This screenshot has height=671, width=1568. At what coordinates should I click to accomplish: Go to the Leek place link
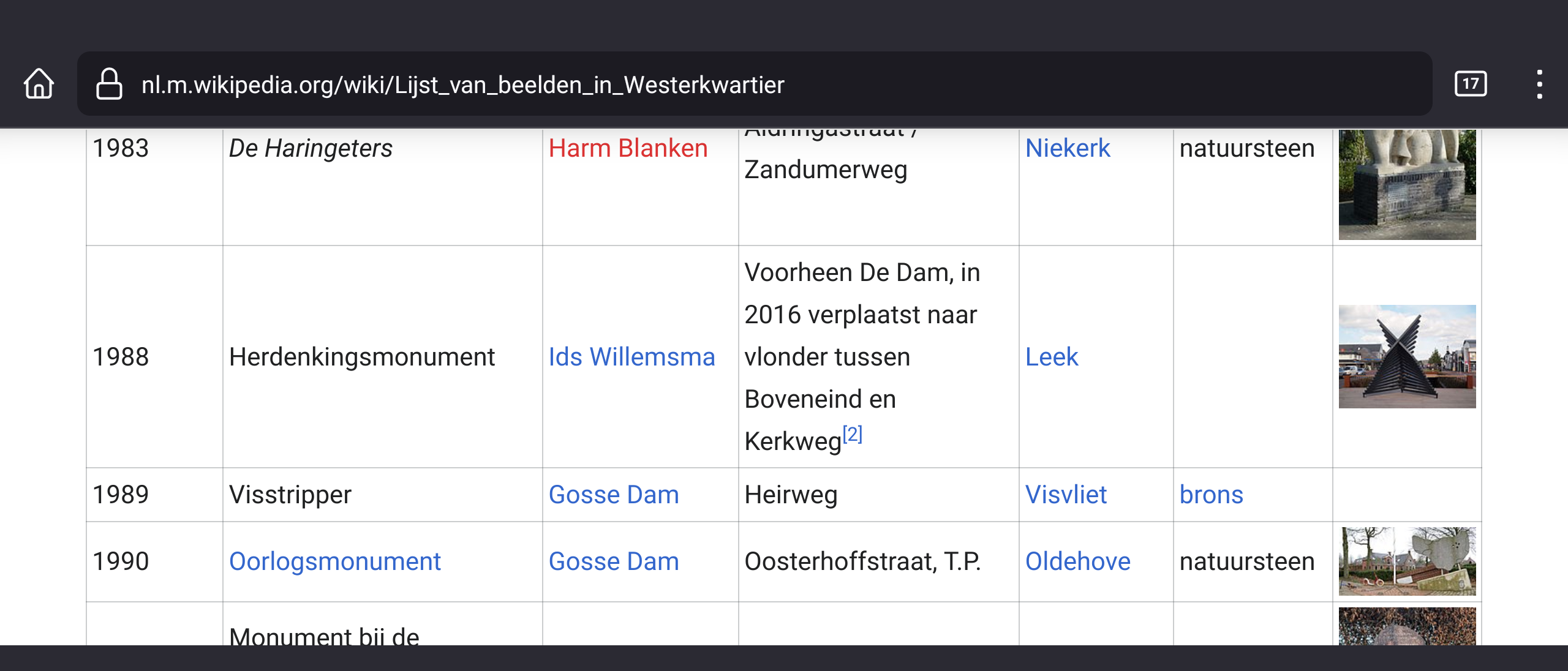pos(1052,357)
